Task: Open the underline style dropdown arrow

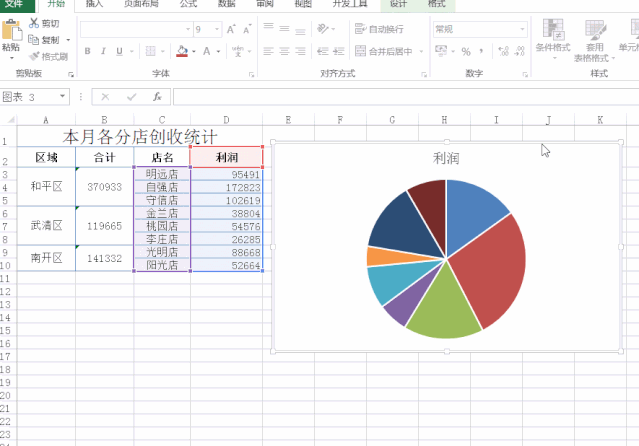Action: [132, 51]
